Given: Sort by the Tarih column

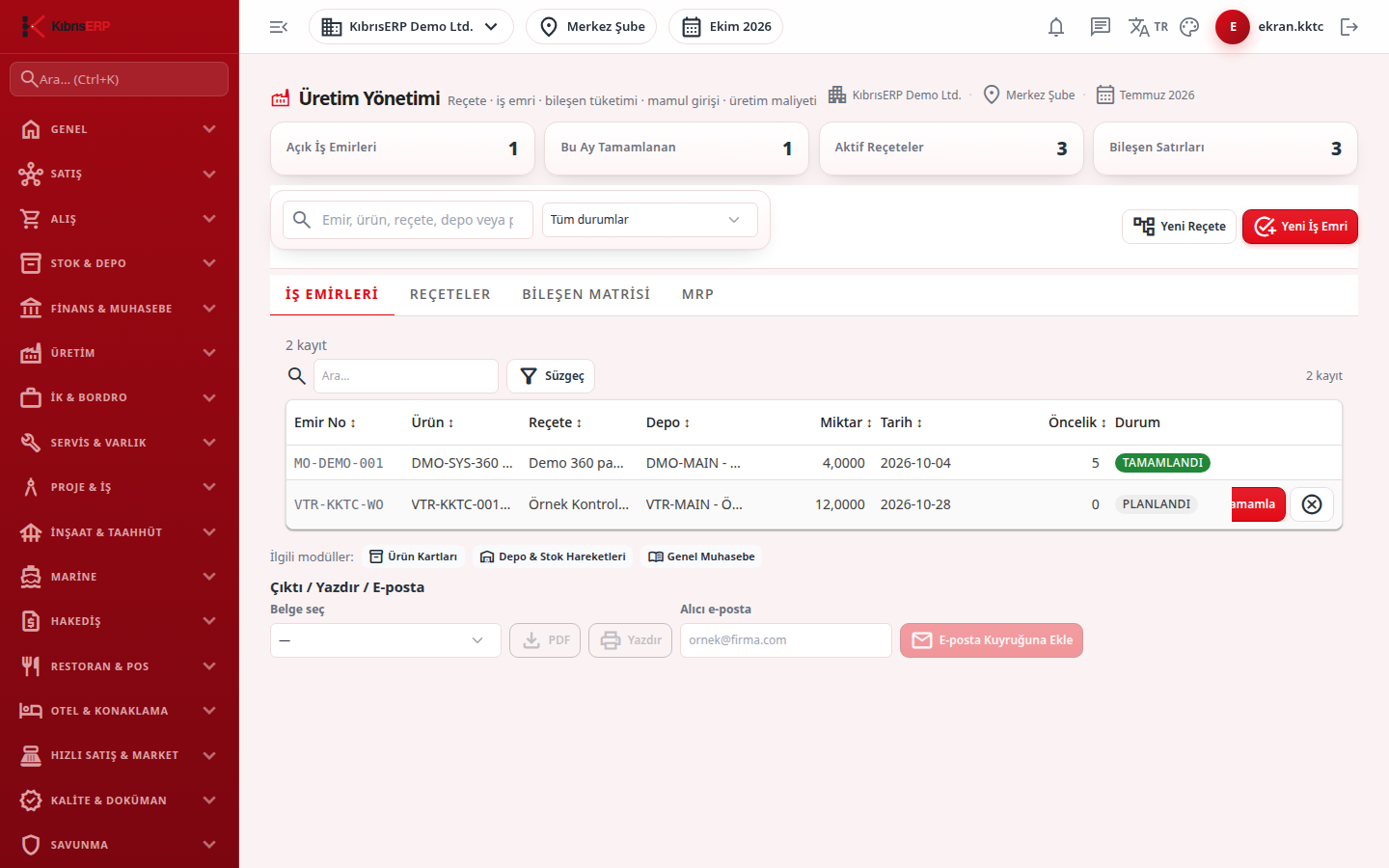Looking at the screenshot, I should (x=901, y=422).
